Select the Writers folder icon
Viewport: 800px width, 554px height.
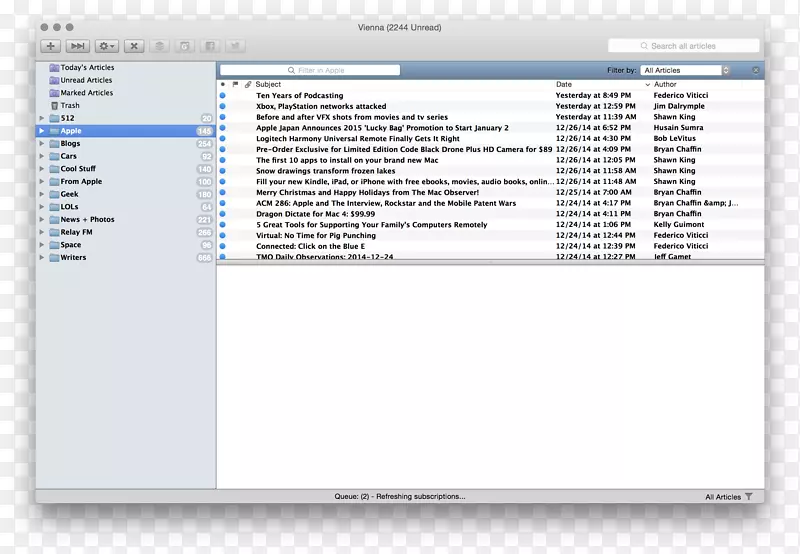pos(54,258)
